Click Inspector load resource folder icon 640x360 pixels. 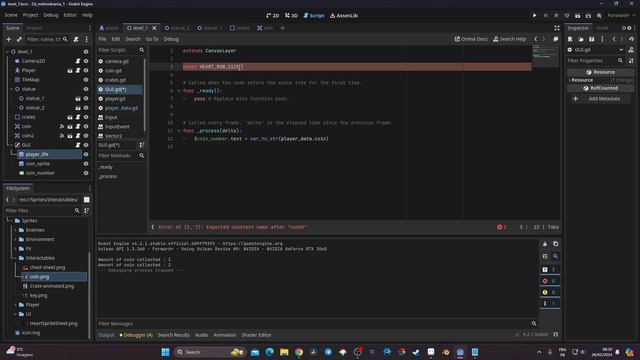(x=581, y=39)
